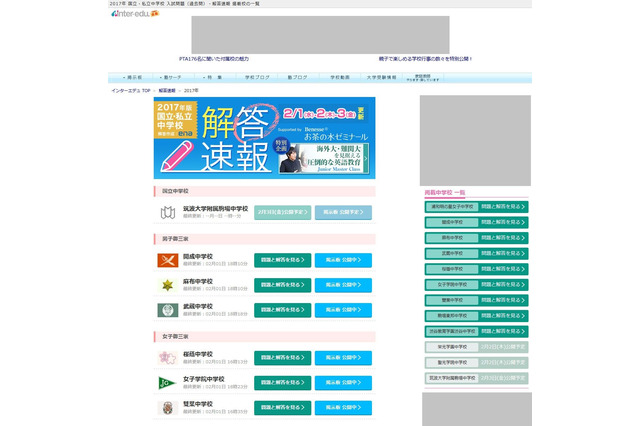Image resolution: width=640 pixels, height=426 pixels.
Task: Open the 掲示板 menu in the navigation bar
Action: (132, 77)
